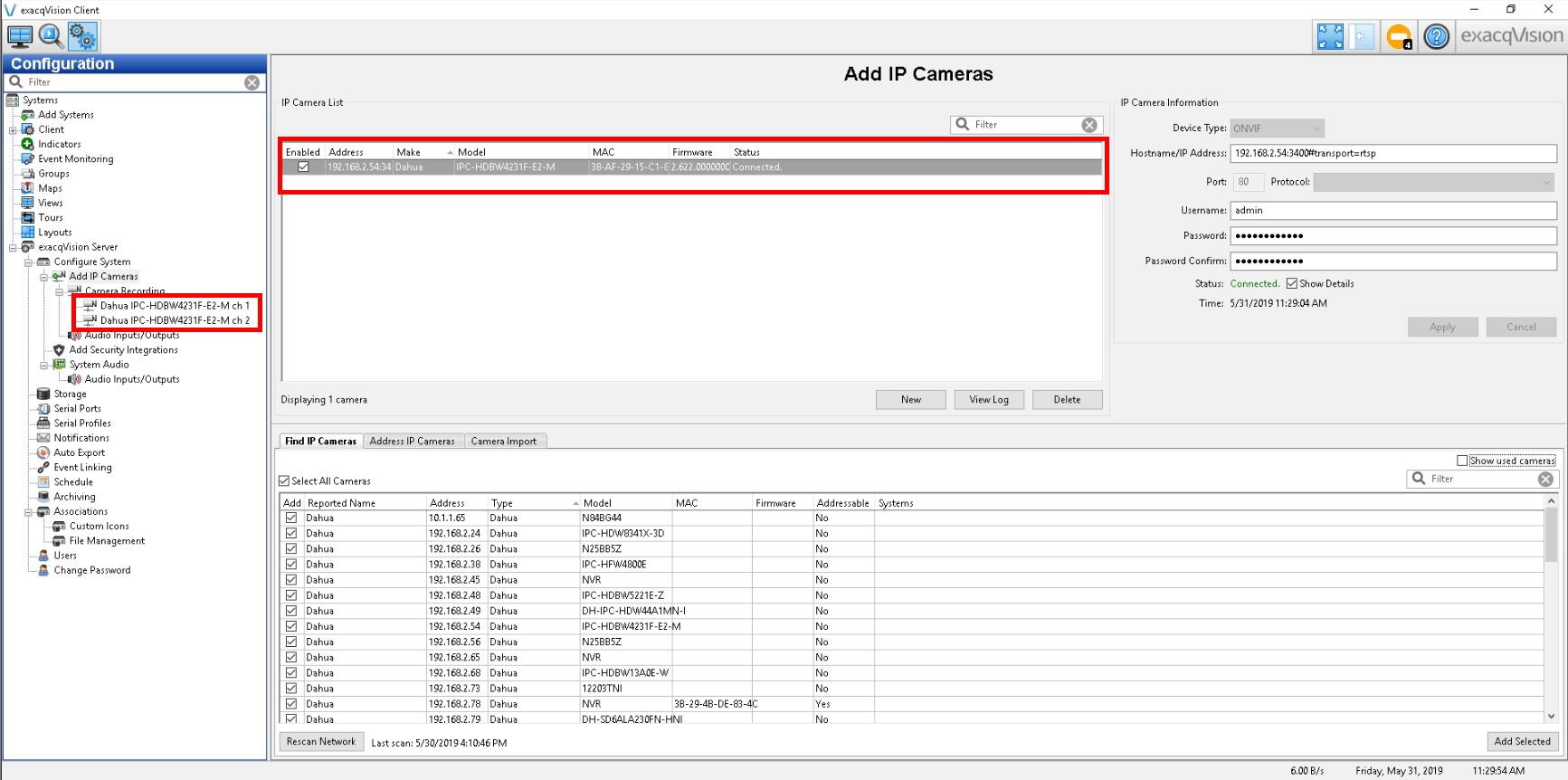1568x780 pixels.
Task: Click the View Log button
Action: pyautogui.click(x=989, y=400)
